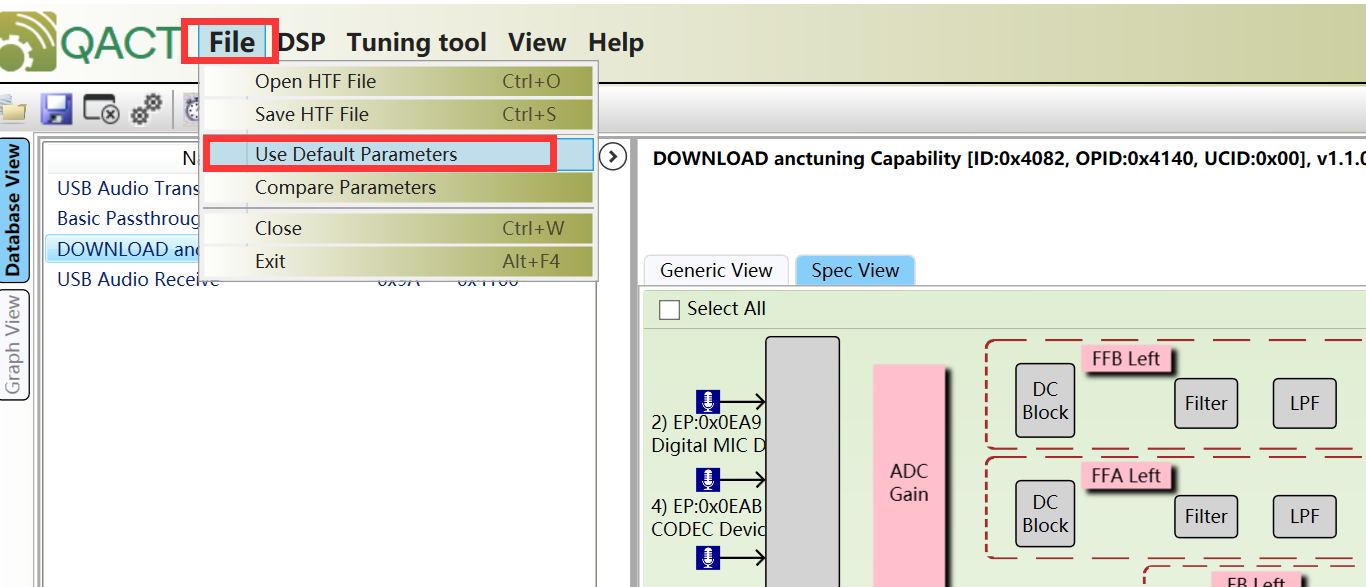This screenshot has width=1366, height=587.
Task: Select the microphone icon beside EP:0x0EAB
Action: [708, 479]
